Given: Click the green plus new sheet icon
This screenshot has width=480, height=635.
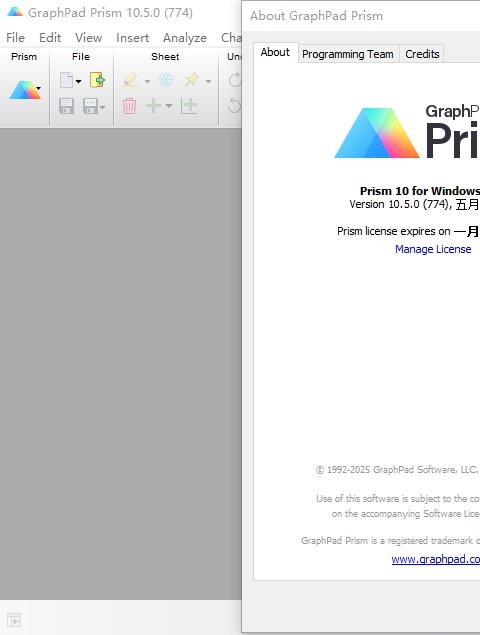Looking at the screenshot, I should (154, 106).
